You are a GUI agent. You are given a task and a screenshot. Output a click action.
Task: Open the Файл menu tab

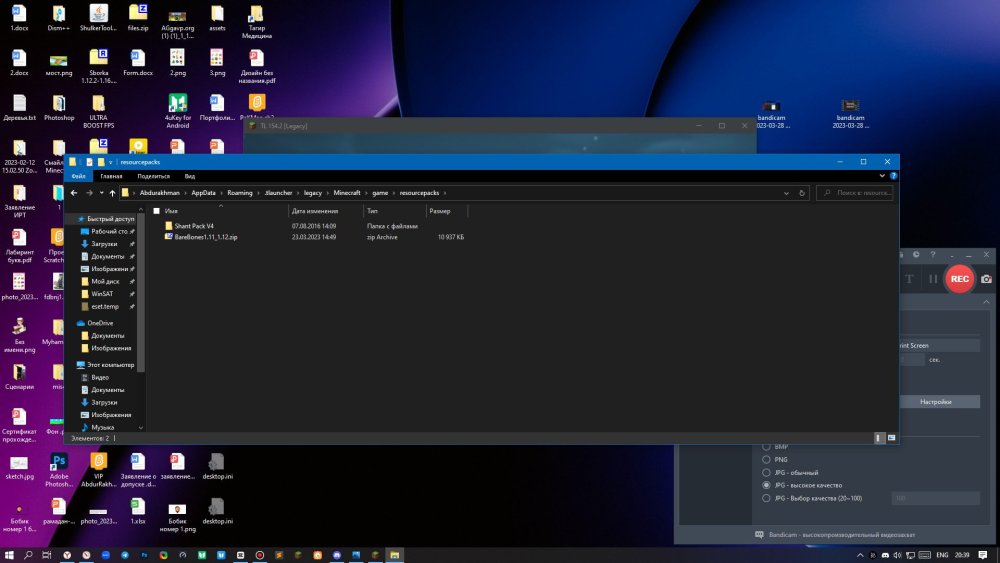tap(78, 176)
